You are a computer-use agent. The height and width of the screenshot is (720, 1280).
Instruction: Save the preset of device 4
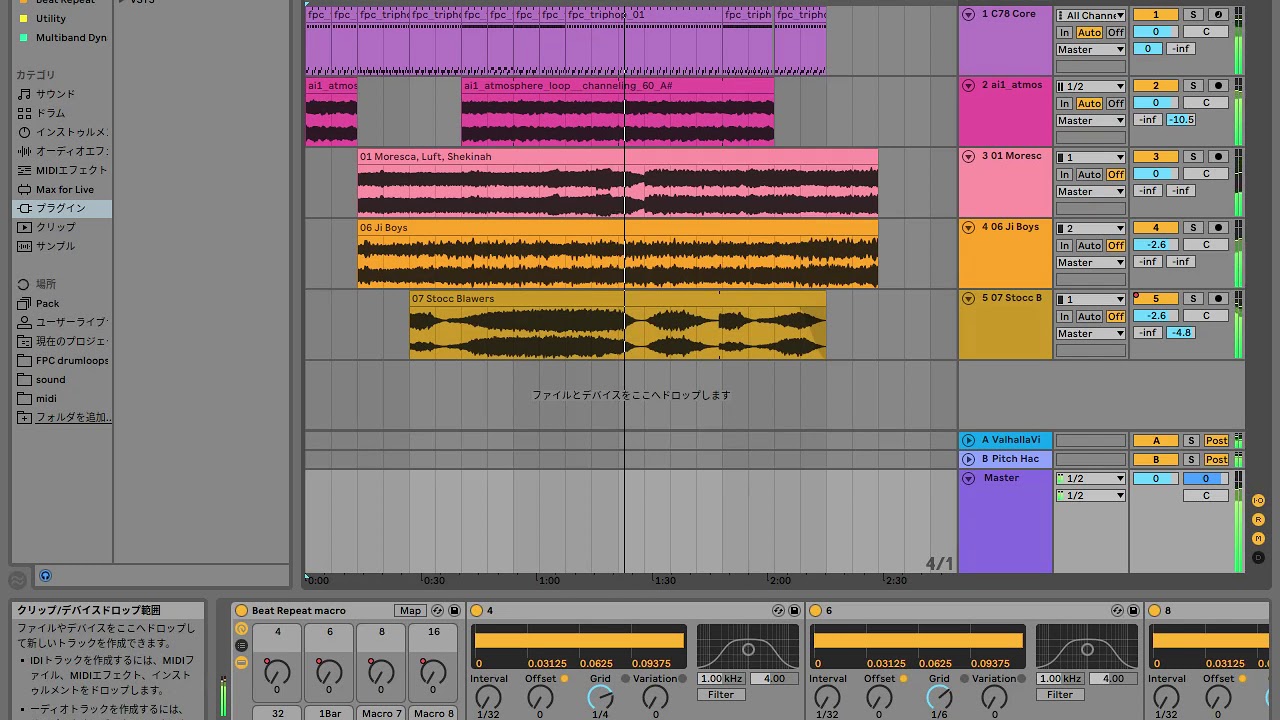pyautogui.click(x=795, y=611)
